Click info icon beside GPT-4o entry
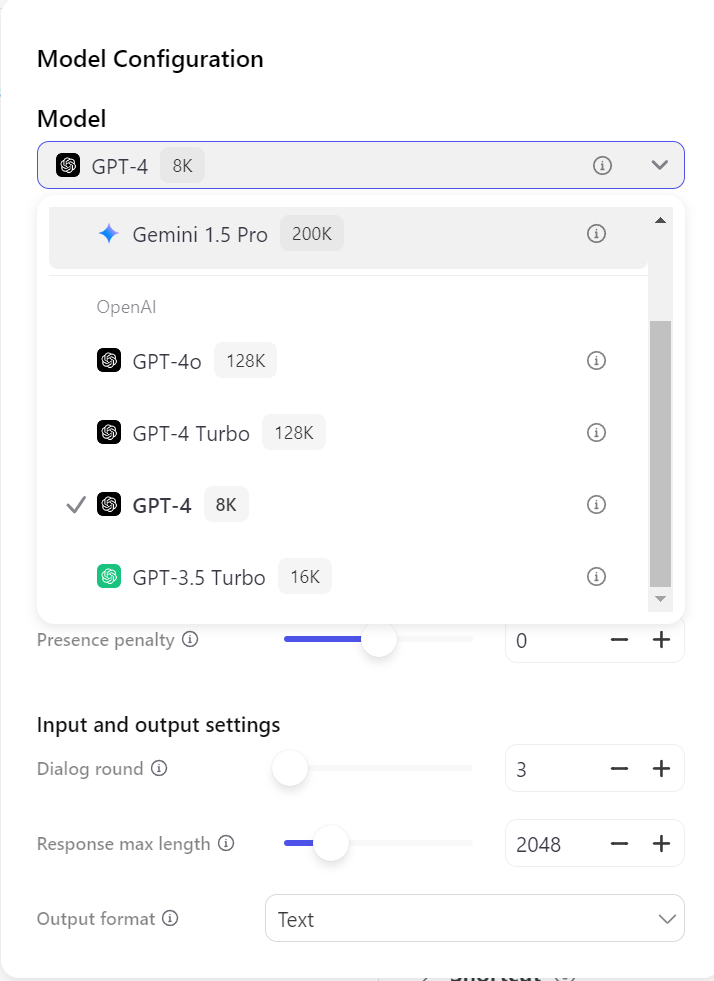 click(x=596, y=360)
